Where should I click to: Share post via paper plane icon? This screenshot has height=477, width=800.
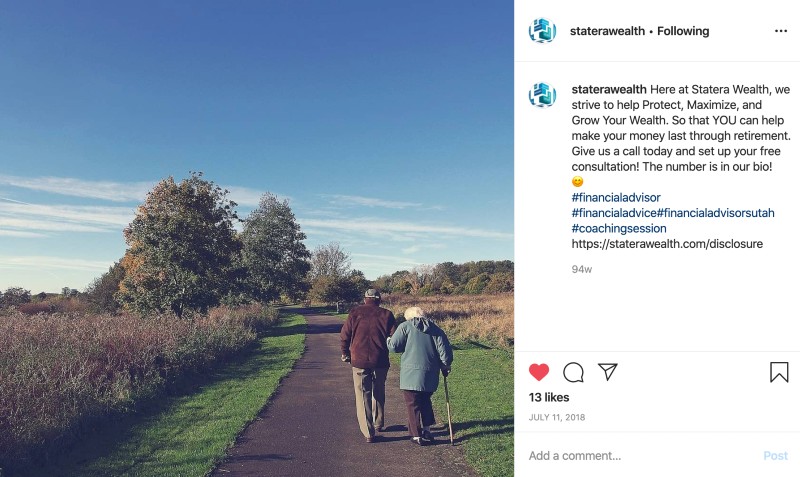pyautogui.click(x=608, y=372)
